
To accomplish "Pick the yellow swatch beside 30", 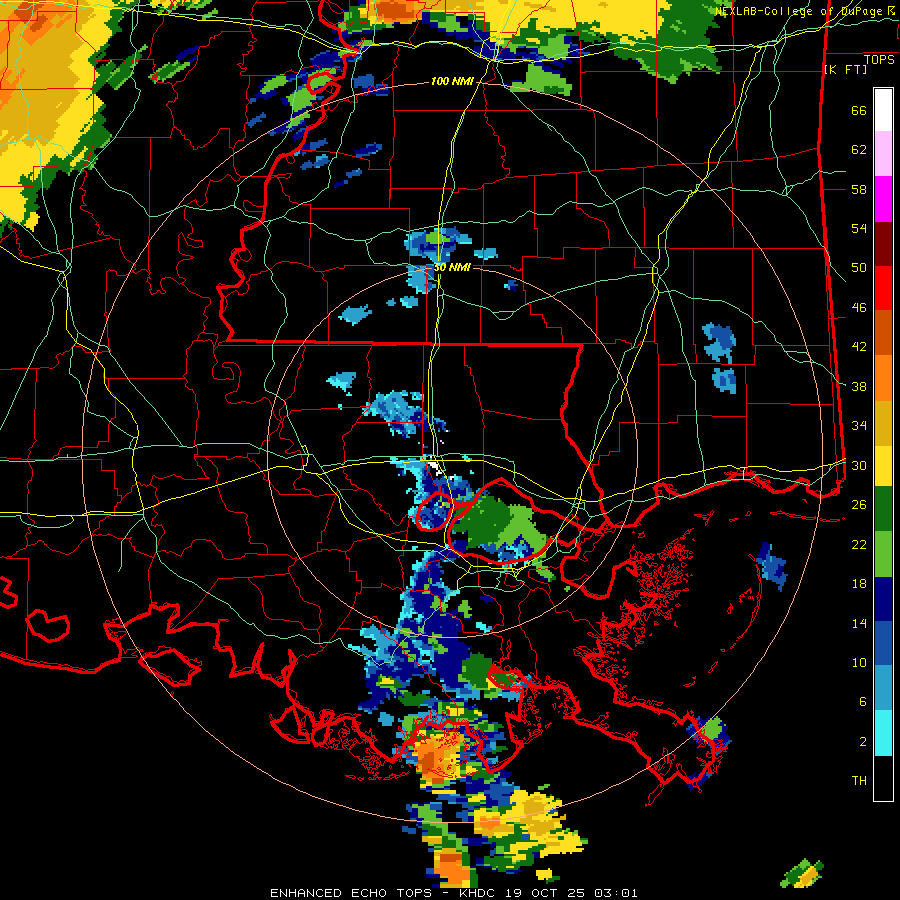I will (883, 466).
